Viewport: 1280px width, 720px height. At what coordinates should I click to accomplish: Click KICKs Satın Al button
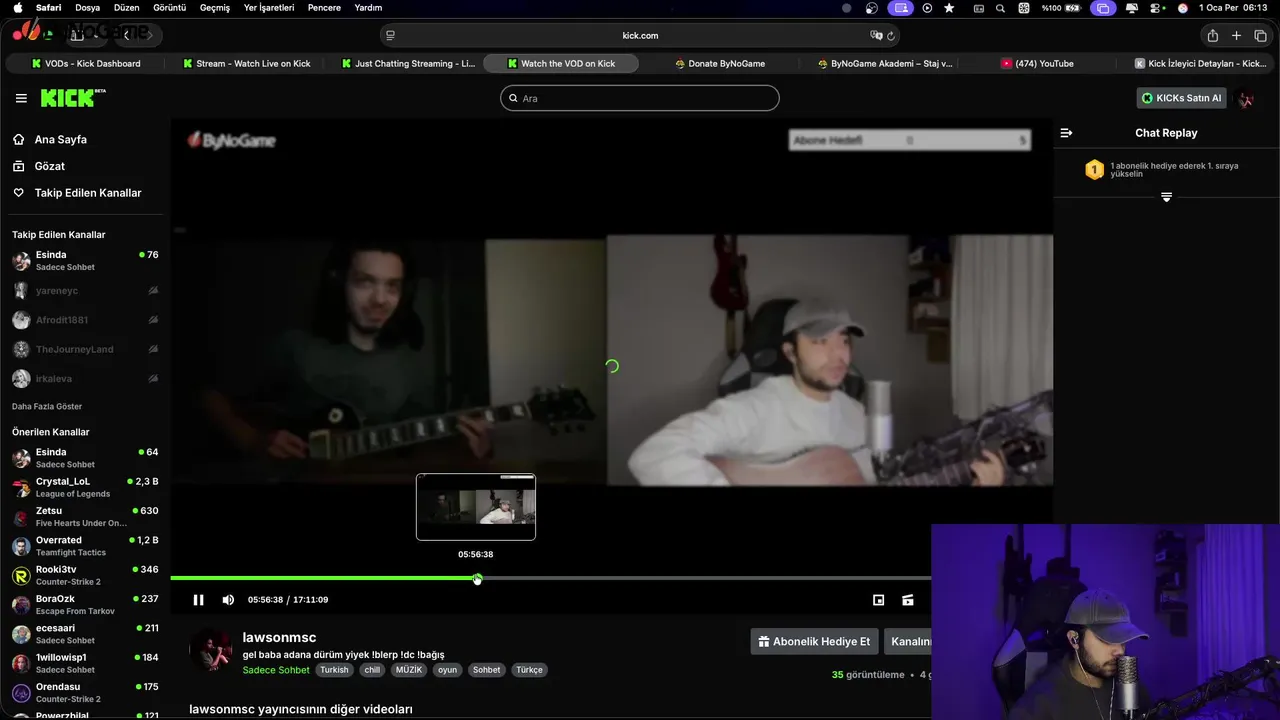pos(1181,98)
